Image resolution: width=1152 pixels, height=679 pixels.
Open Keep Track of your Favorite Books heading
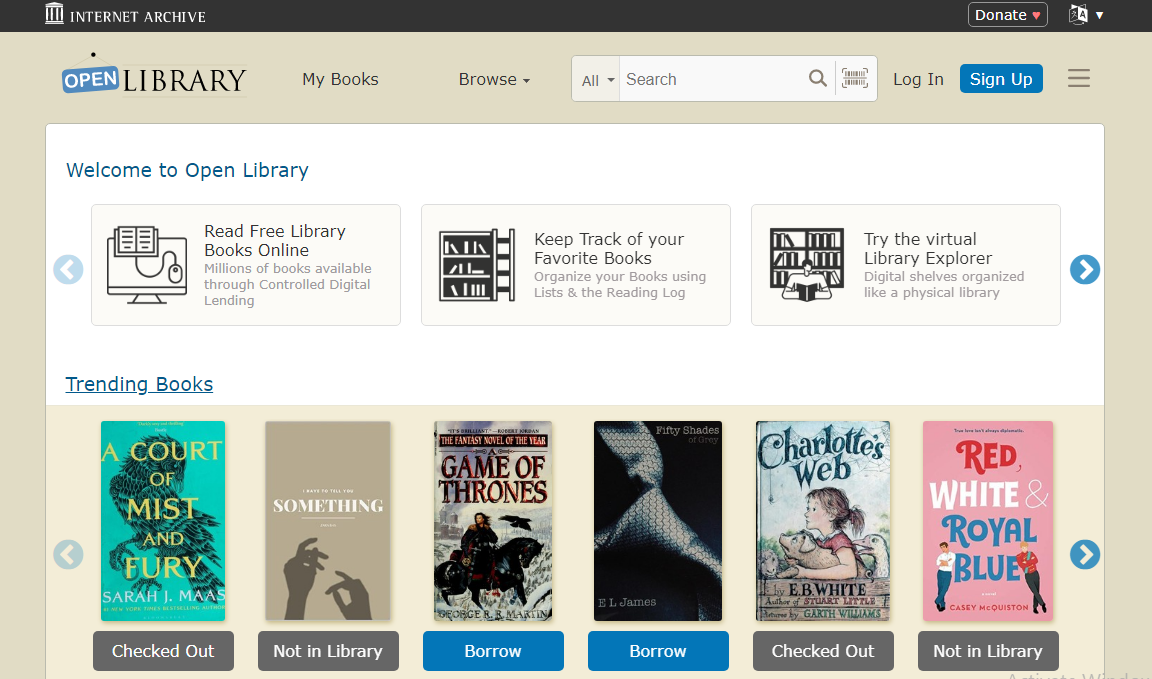click(x=609, y=249)
